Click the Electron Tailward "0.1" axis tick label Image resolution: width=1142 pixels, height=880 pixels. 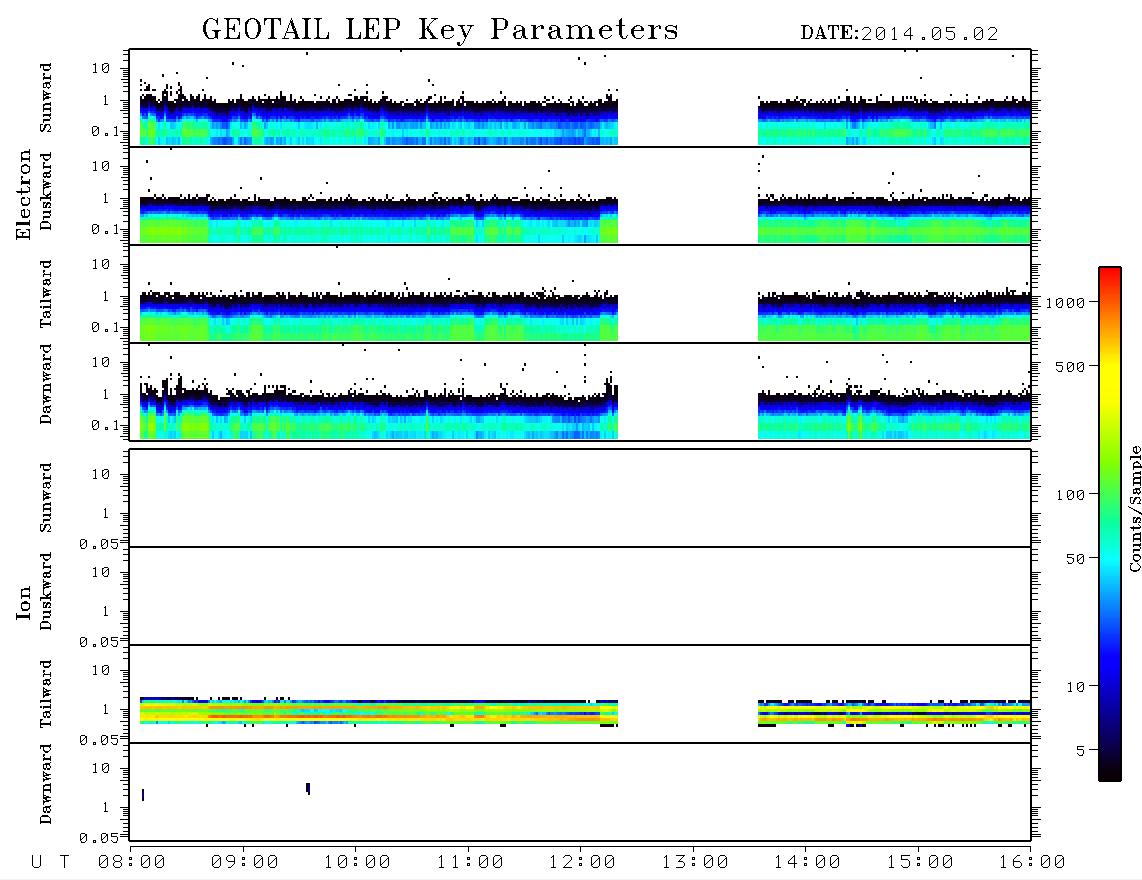pyautogui.click(x=105, y=328)
